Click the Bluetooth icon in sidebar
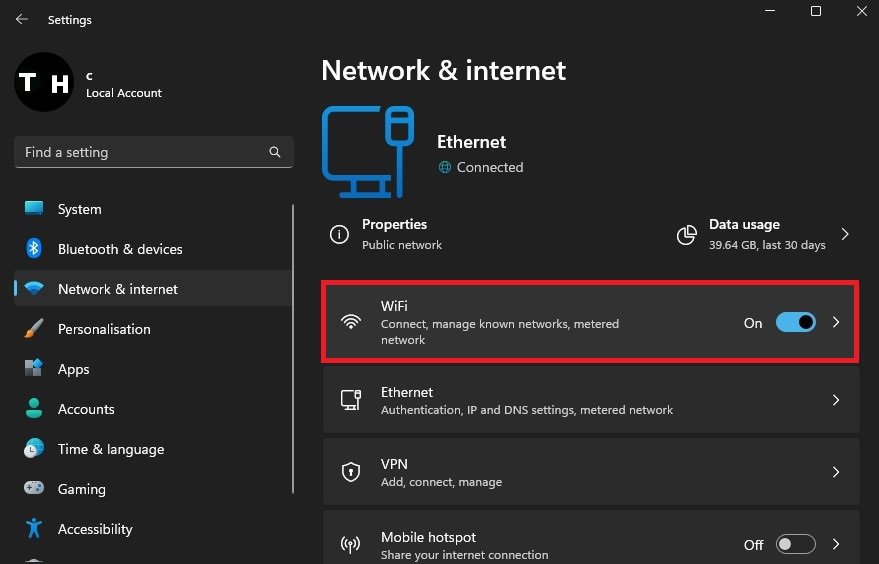Viewport: 879px width, 564px height. tap(33, 249)
